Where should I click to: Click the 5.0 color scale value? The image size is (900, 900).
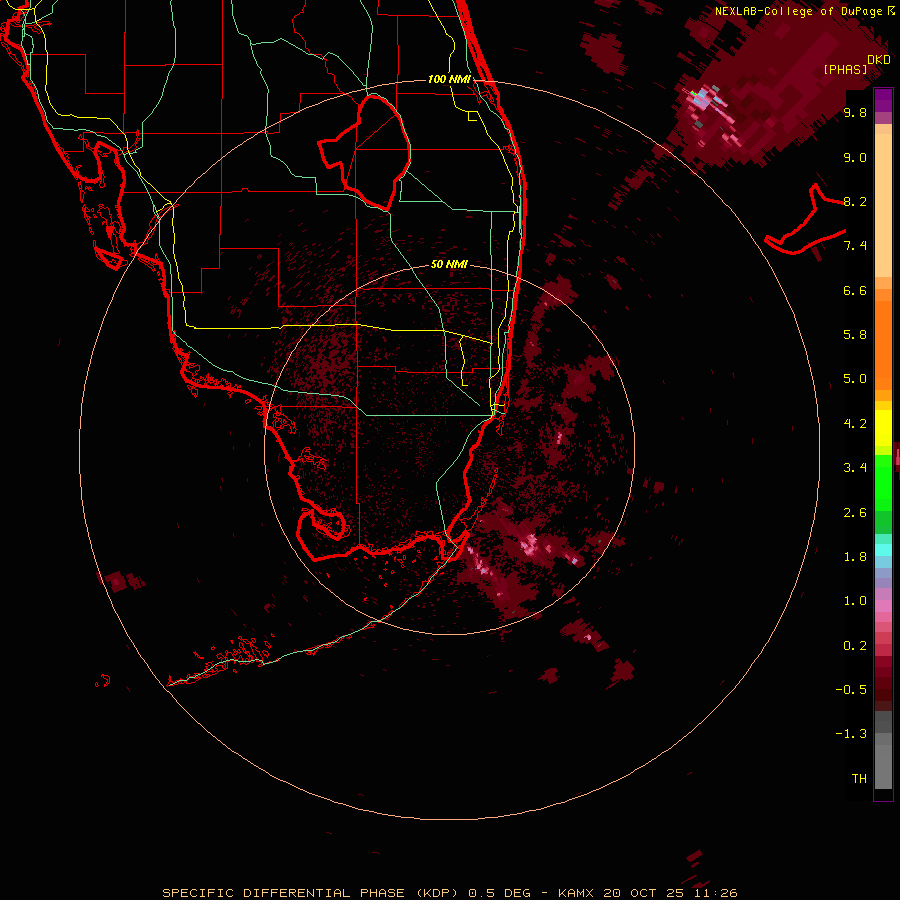tap(855, 379)
